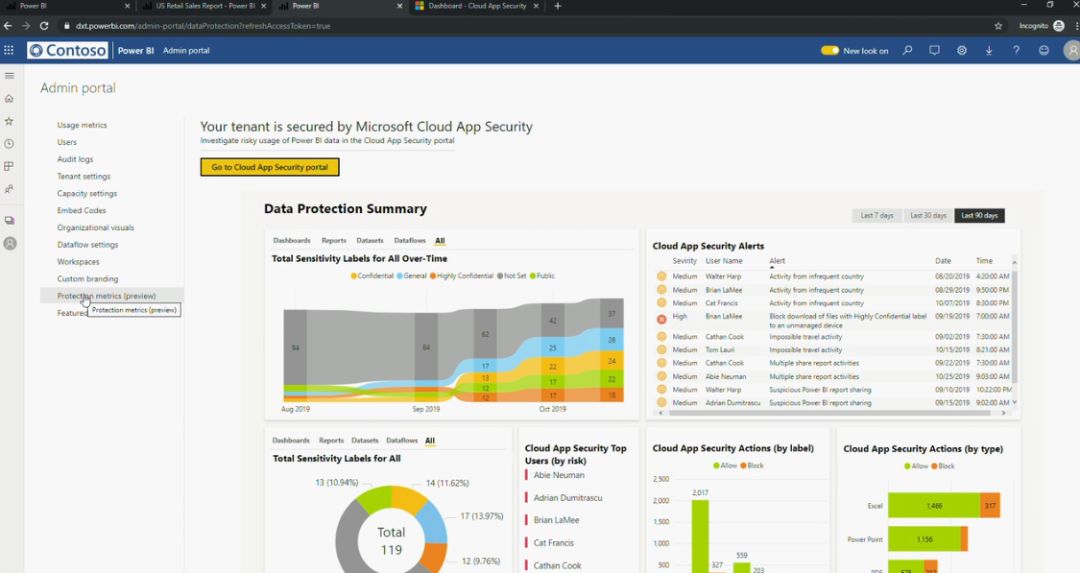This screenshot has height=573, width=1080.
Task: Open the settings gear in Power BI header
Action: pos(962,50)
